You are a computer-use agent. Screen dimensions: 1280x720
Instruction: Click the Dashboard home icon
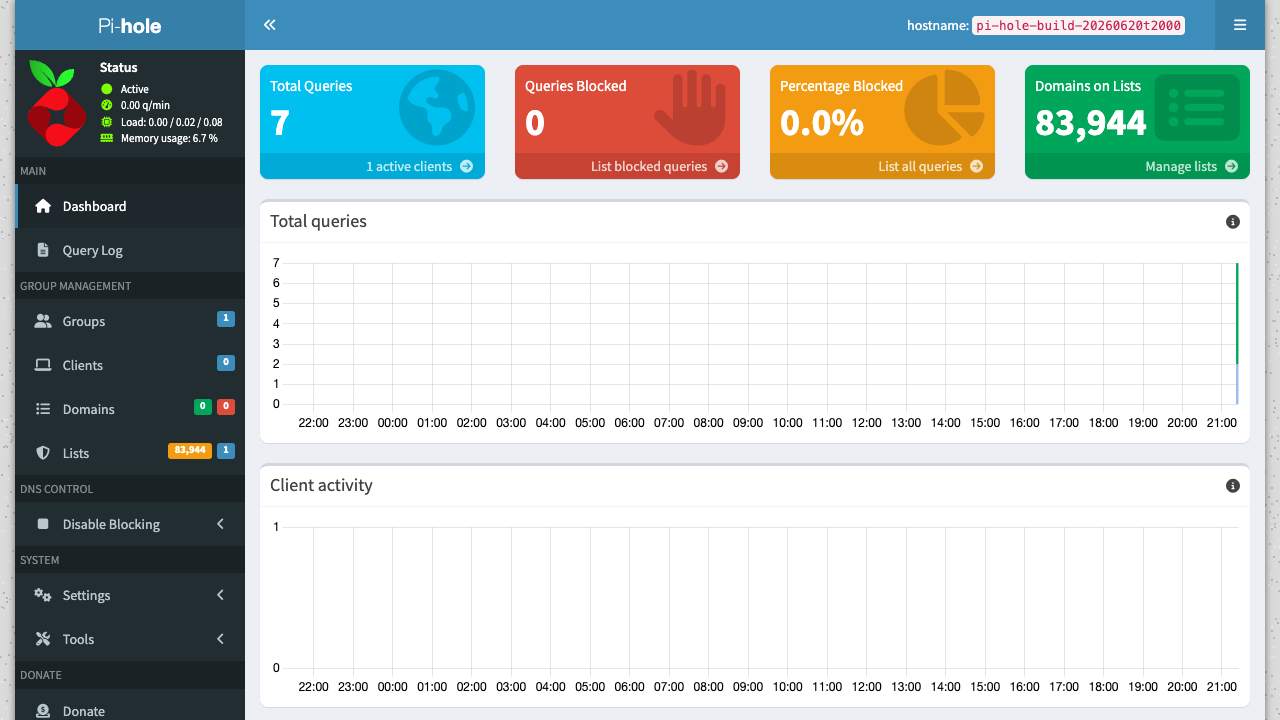click(42, 206)
